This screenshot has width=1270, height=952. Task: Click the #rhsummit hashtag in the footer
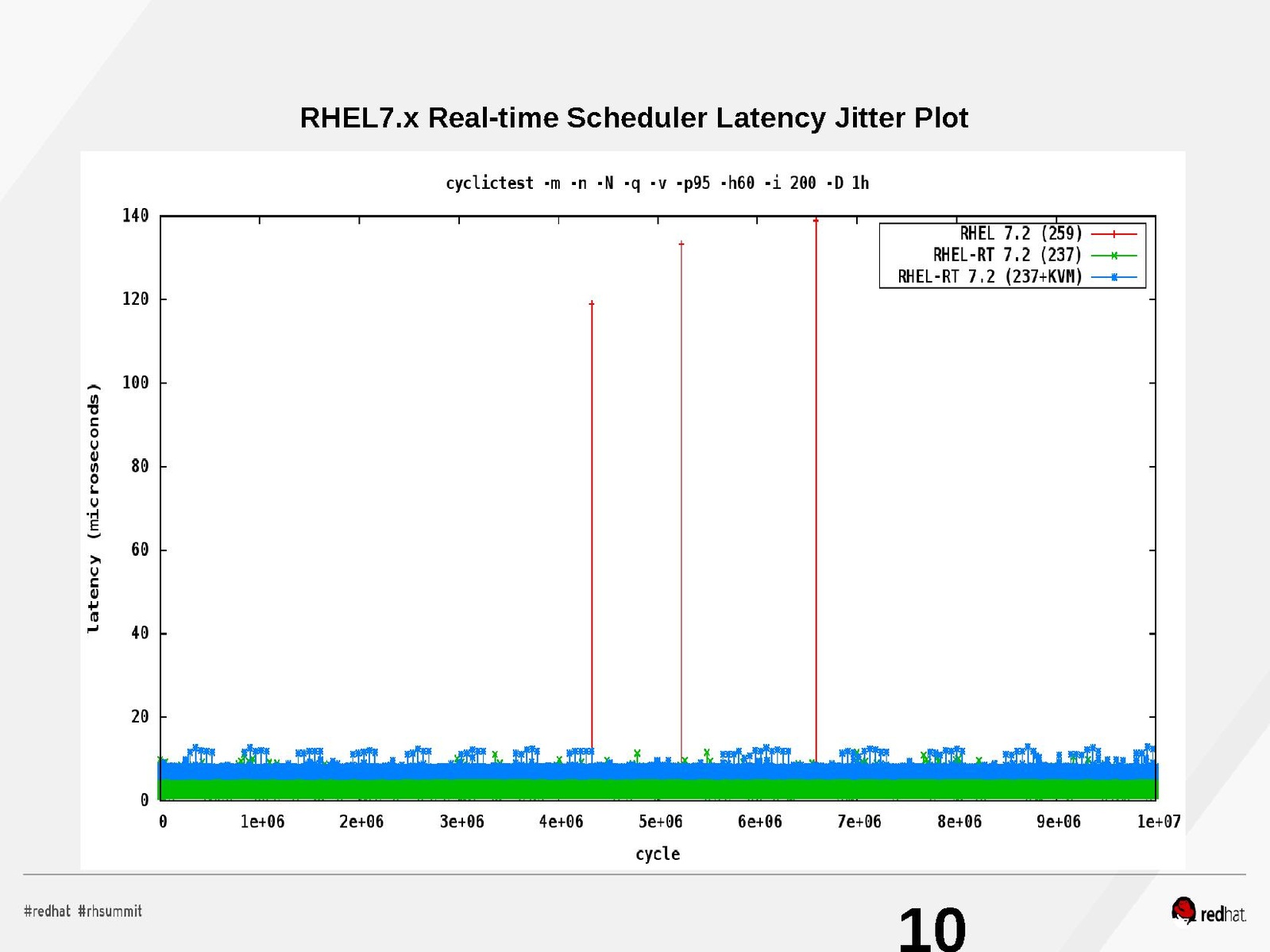pyautogui.click(x=110, y=911)
